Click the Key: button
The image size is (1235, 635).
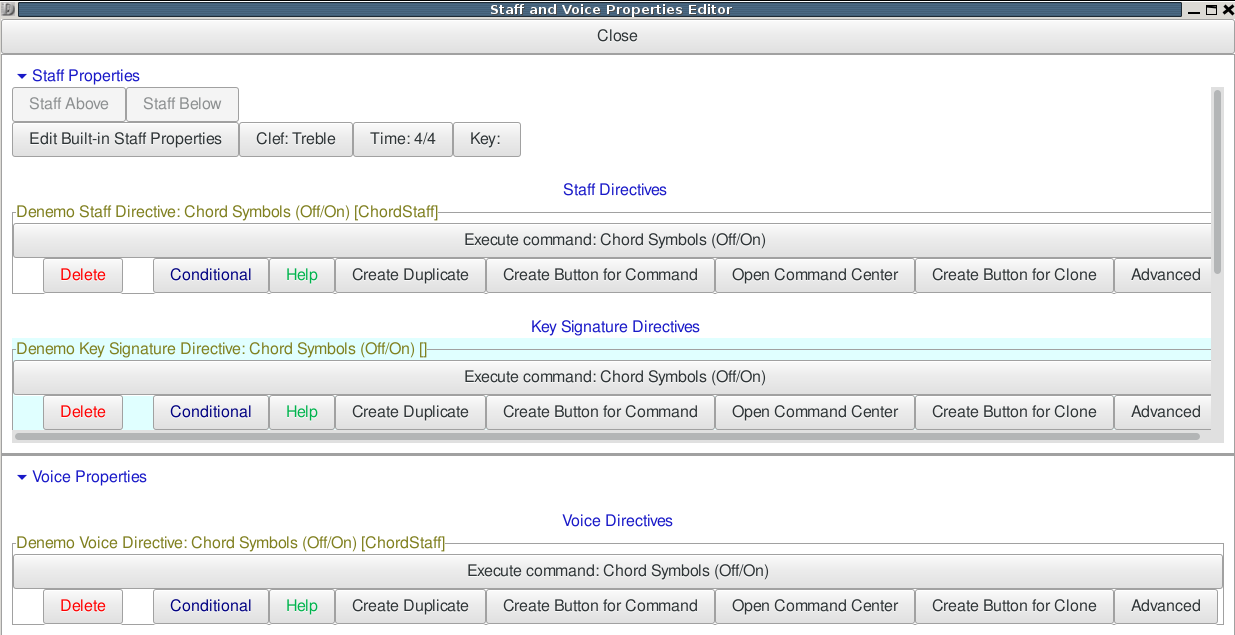click(x=485, y=139)
